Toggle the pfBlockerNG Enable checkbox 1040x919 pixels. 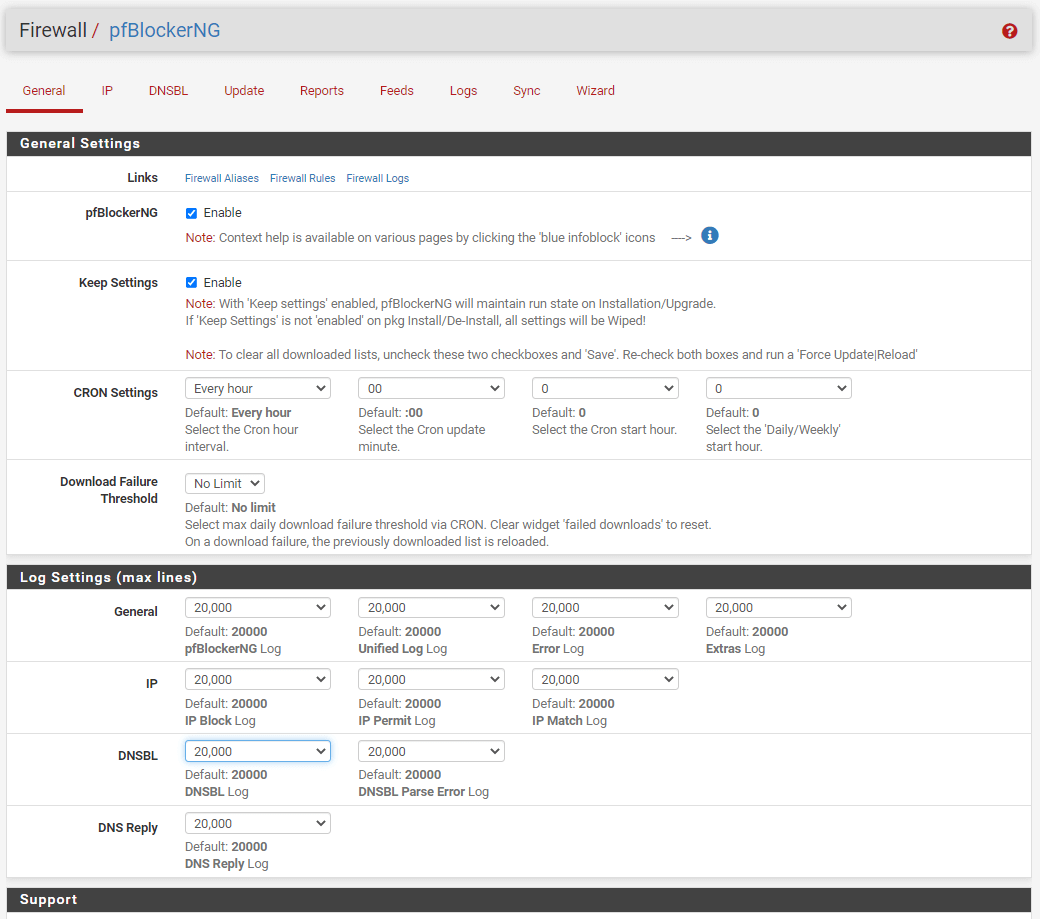point(192,213)
